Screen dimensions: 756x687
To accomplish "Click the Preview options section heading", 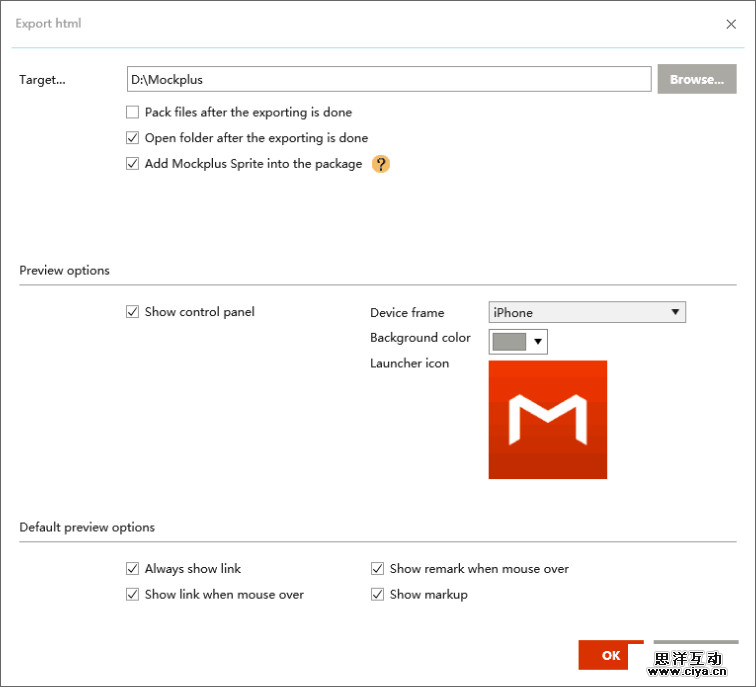I will (x=65, y=271).
